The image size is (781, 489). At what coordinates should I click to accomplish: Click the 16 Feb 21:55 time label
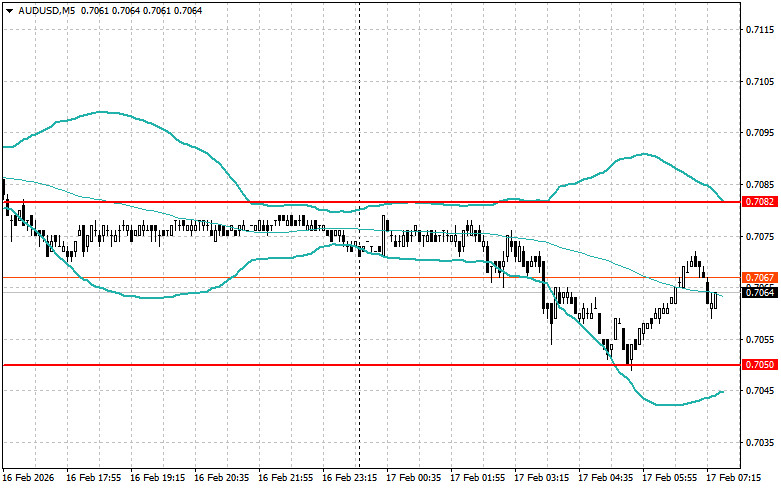[x=286, y=478]
